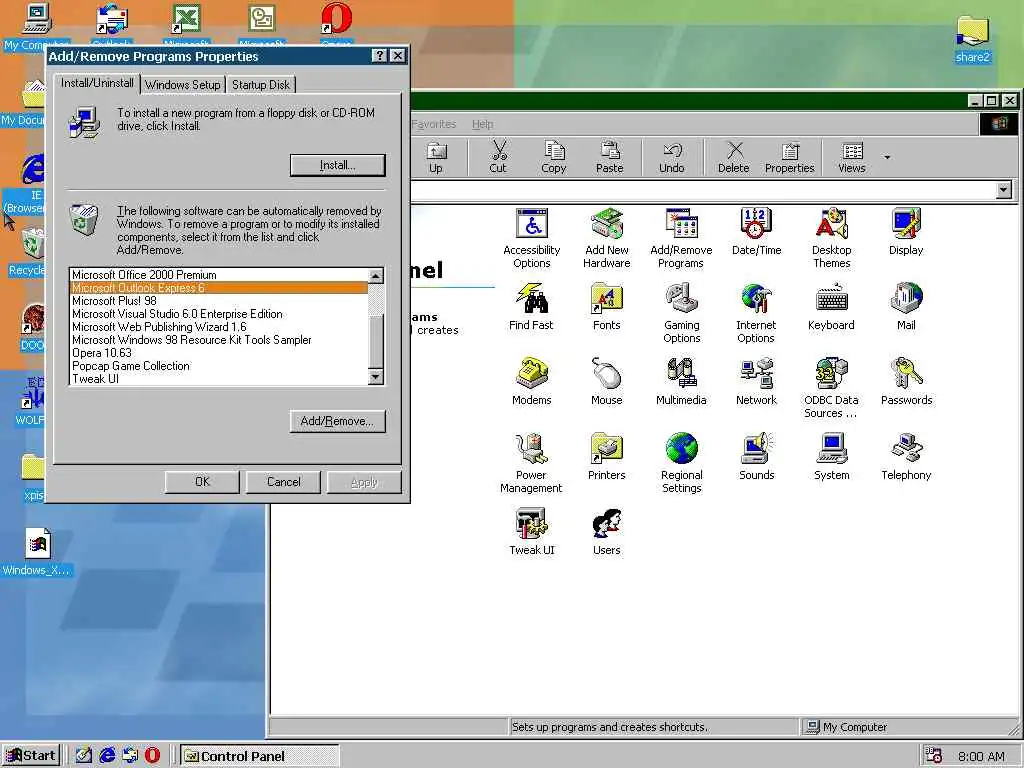Select Microsoft Office 2000 Premium in list

[x=218, y=275]
